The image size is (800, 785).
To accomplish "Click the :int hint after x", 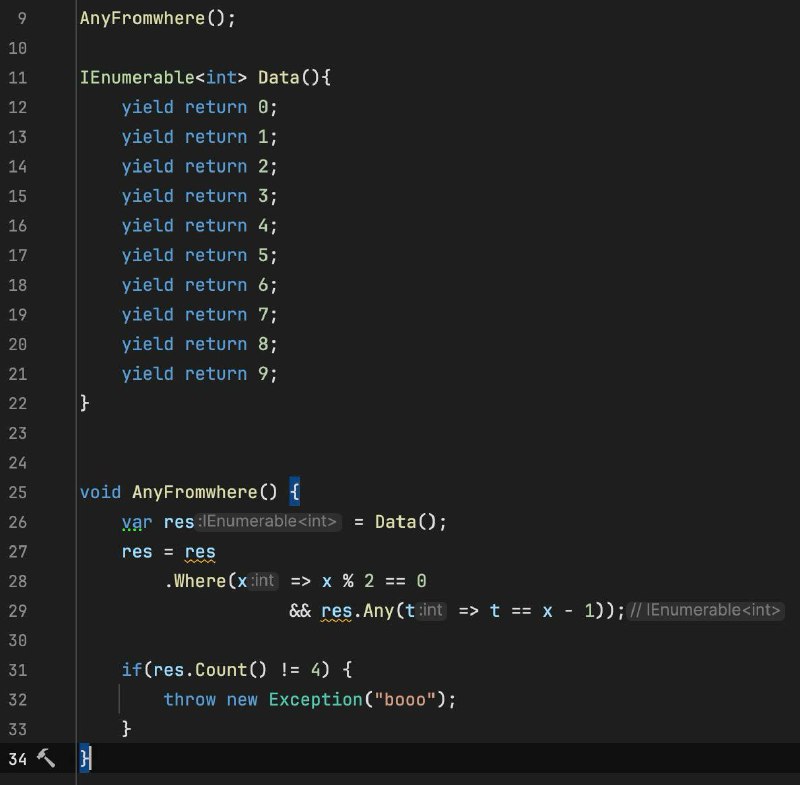I will [x=263, y=580].
